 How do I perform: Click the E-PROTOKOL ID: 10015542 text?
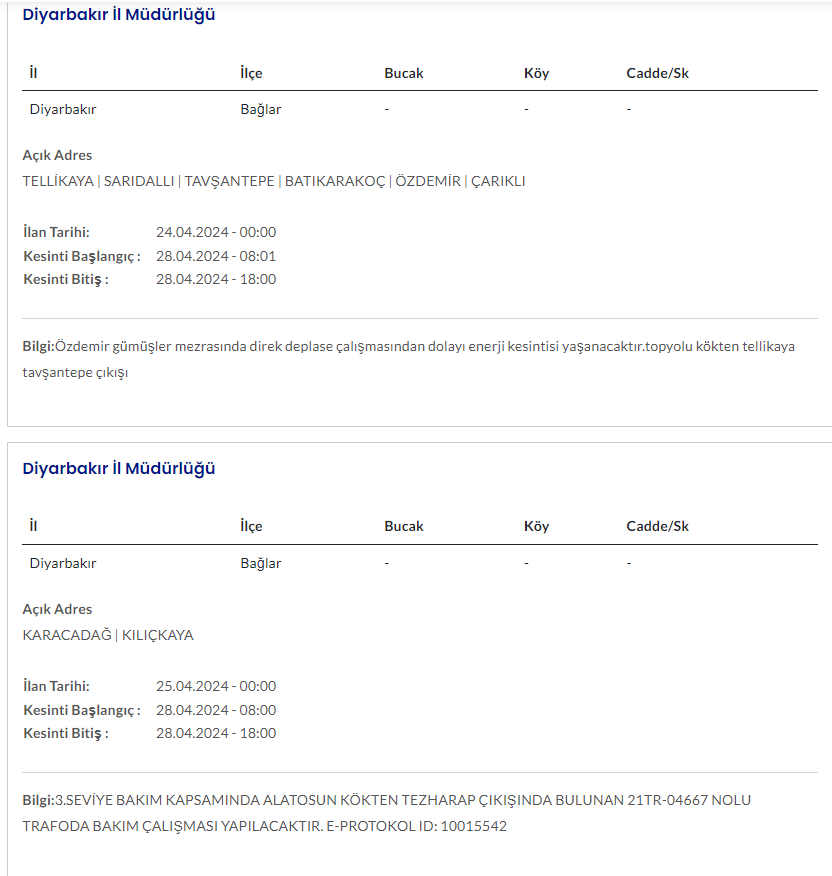[417, 827]
